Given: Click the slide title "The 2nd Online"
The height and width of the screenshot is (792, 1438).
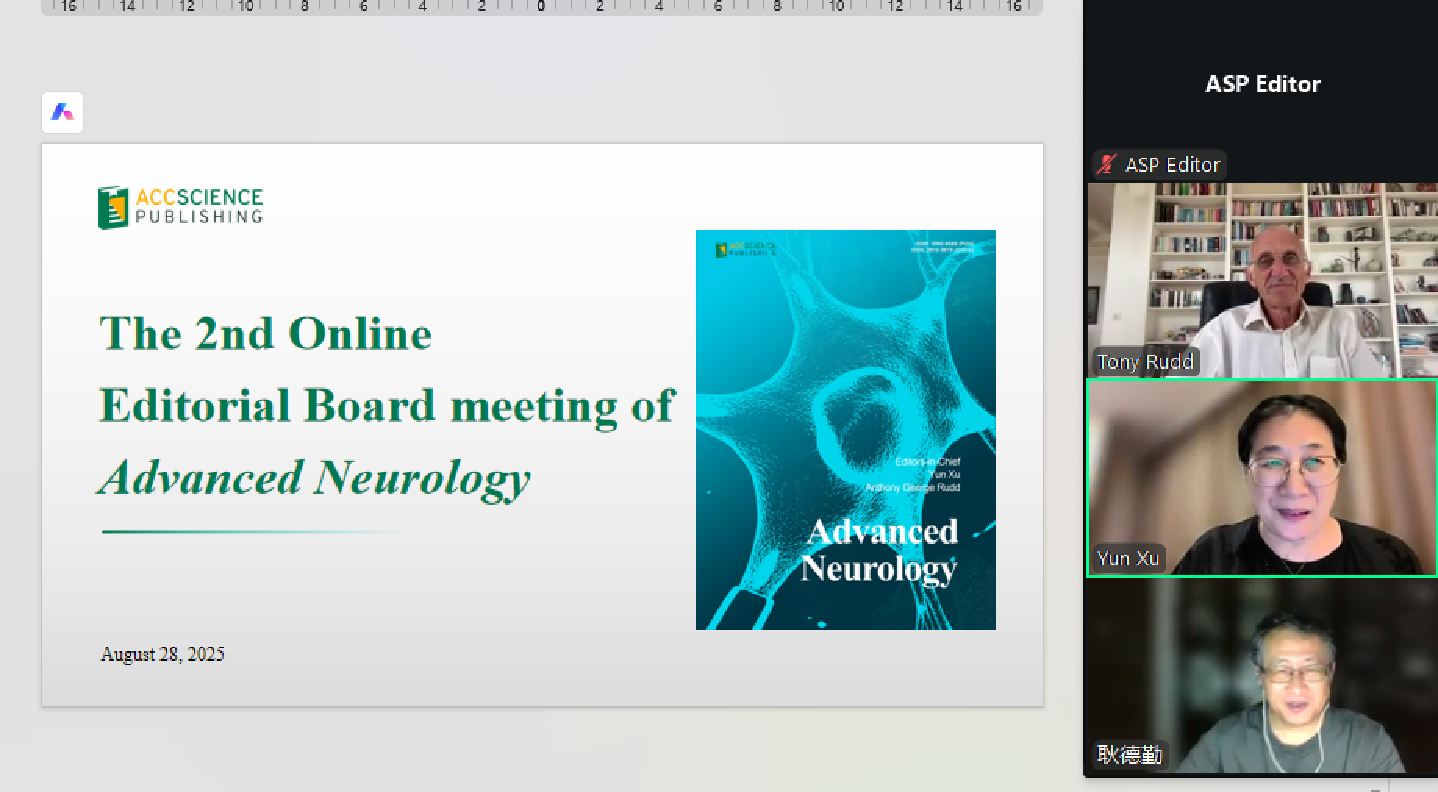Looking at the screenshot, I should point(266,333).
